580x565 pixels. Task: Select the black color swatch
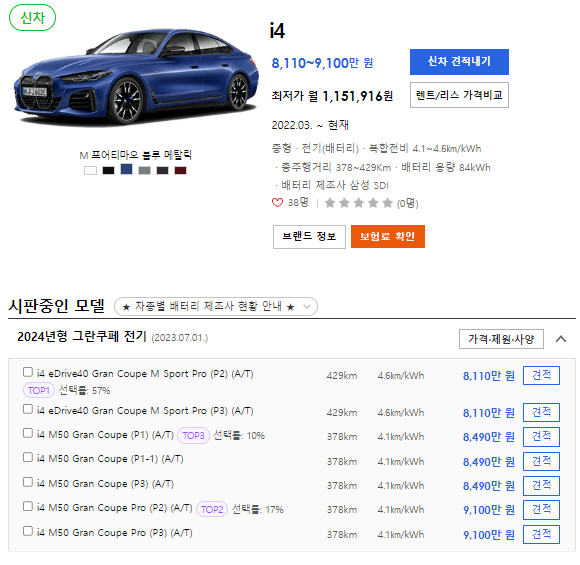[108, 170]
